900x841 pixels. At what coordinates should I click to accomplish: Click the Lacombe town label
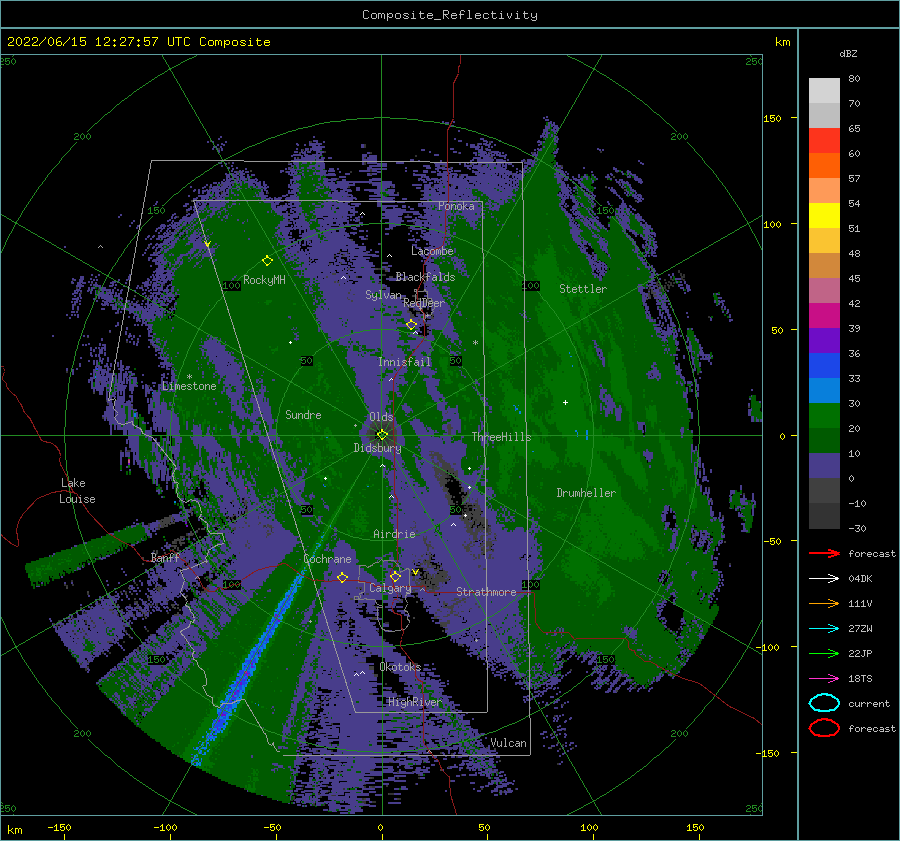click(432, 251)
